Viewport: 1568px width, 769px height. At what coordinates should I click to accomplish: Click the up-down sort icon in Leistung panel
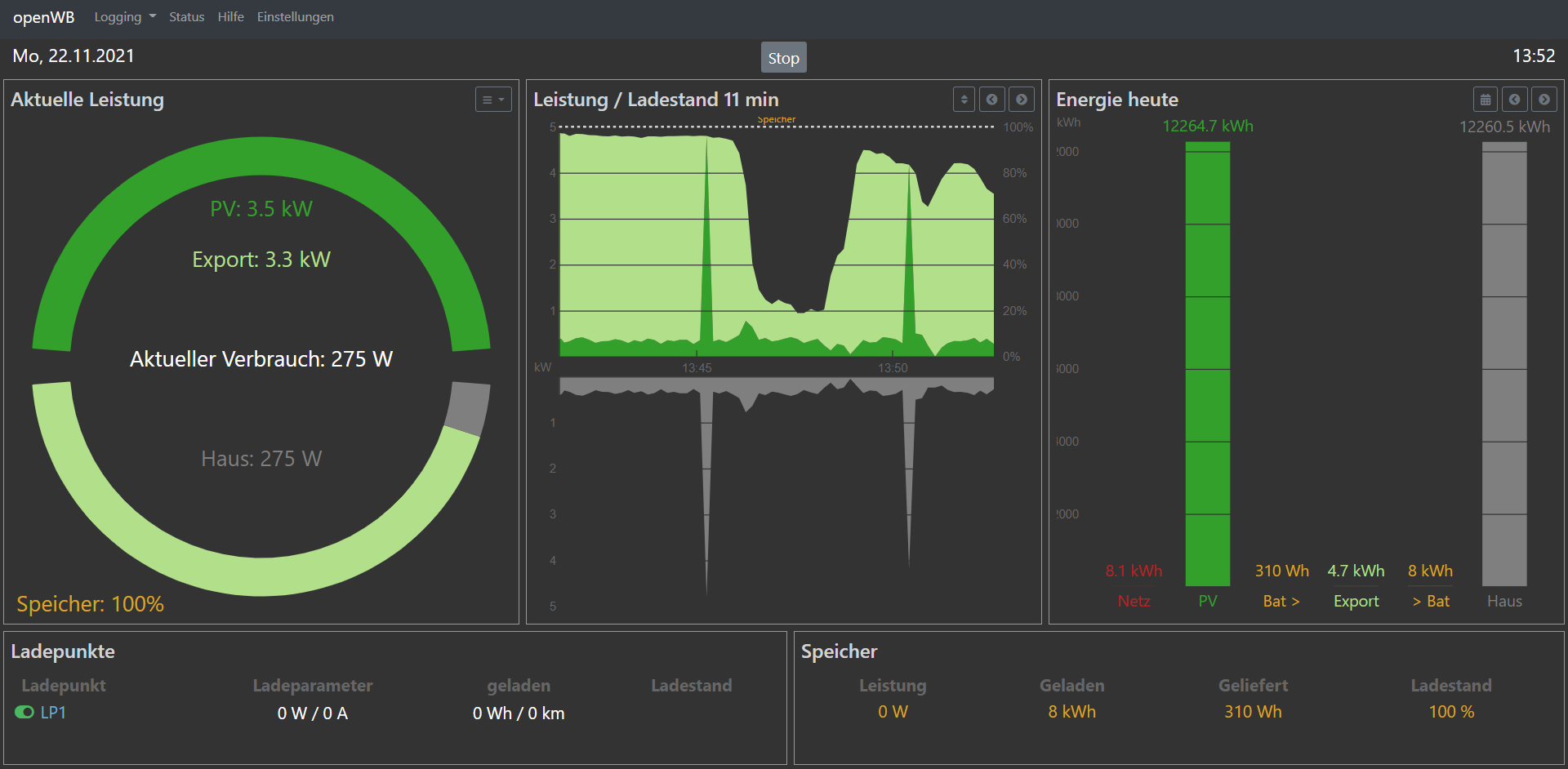click(x=964, y=100)
